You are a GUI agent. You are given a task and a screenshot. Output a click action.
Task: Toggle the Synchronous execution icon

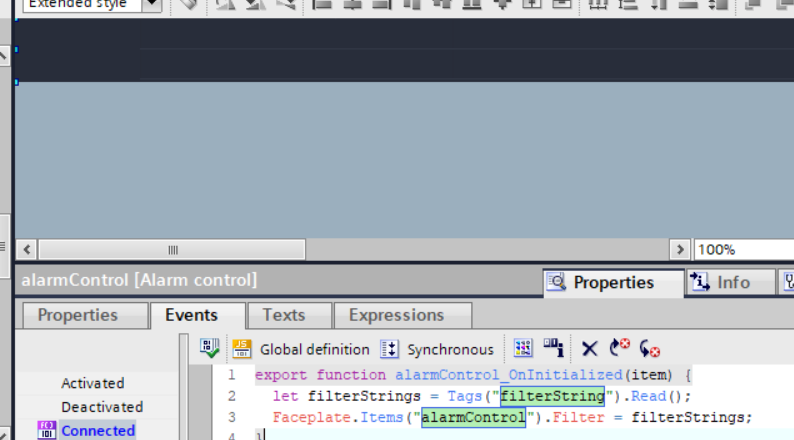click(389, 349)
